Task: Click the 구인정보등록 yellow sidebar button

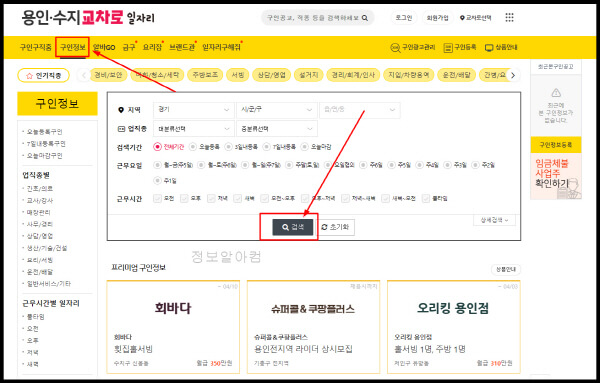Action: pyautogui.click(x=556, y=145)
